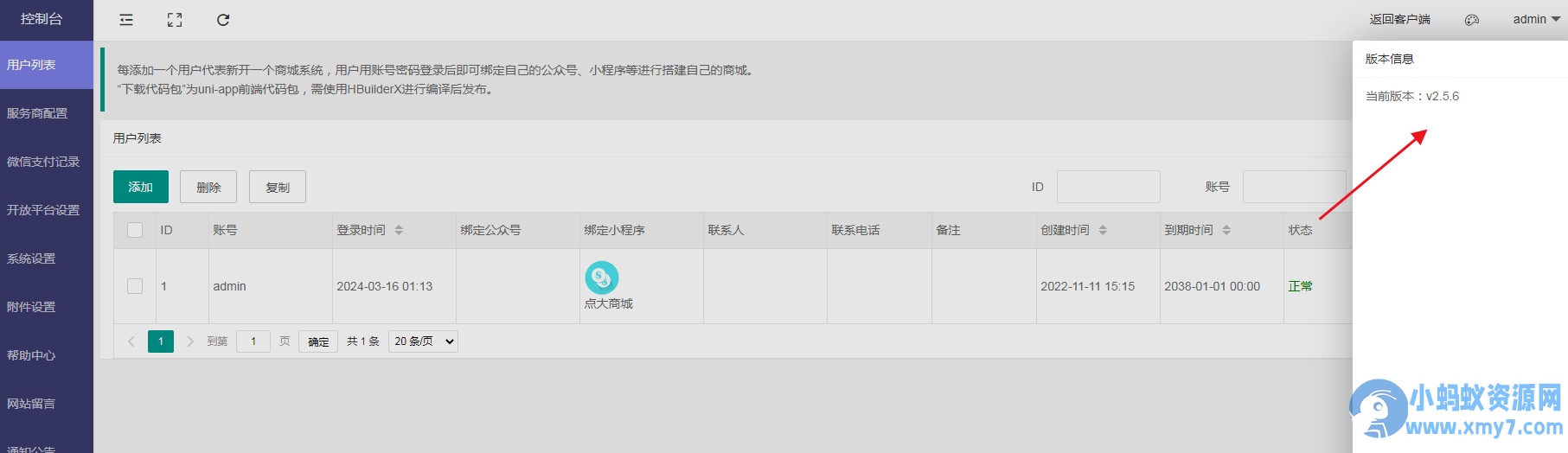Image resolution: width=1568 pixels, height=453 pixels.
Task: Sort by 创建时间 column arrows
Action: click(1103, 230)
